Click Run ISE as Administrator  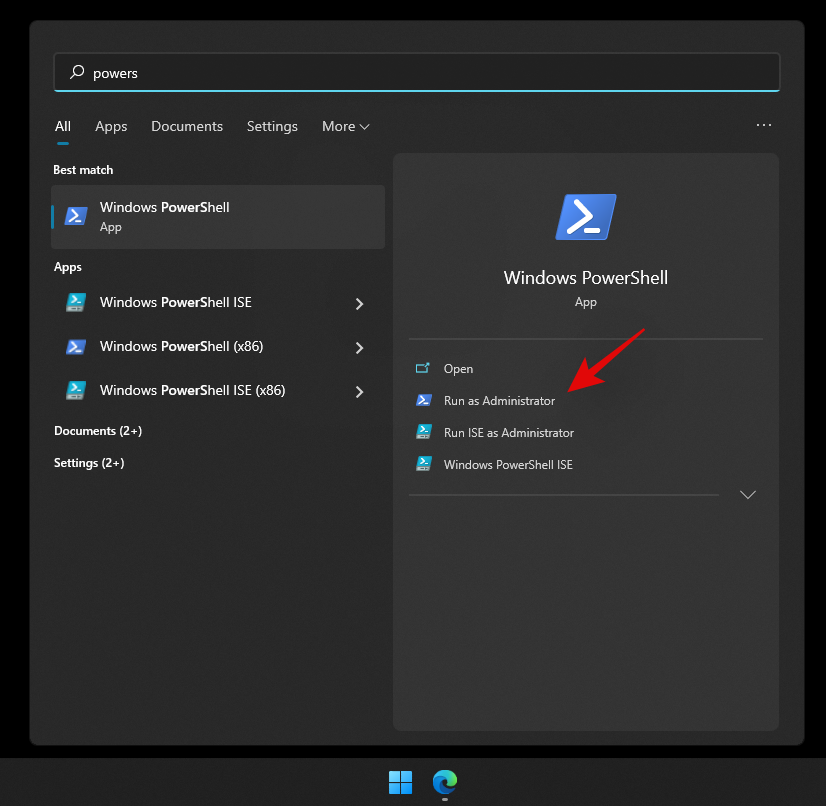[508, 432]
